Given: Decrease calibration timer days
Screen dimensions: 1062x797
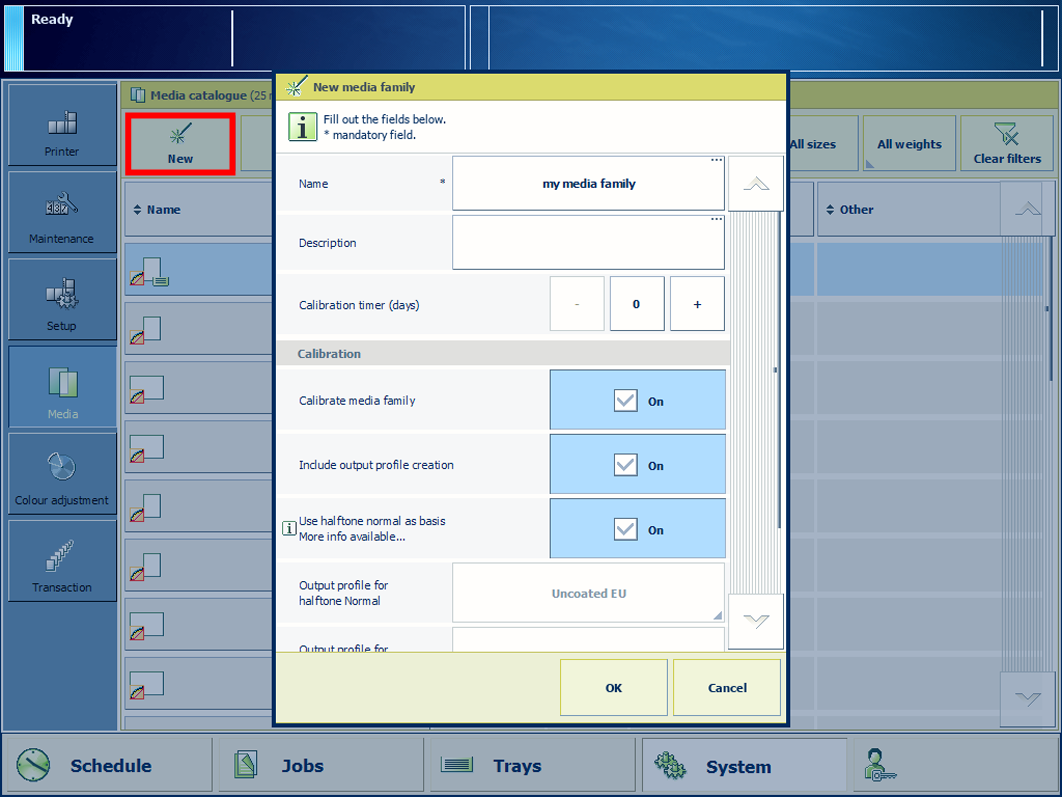Looking at the screenshot, I should coord(577,304).
